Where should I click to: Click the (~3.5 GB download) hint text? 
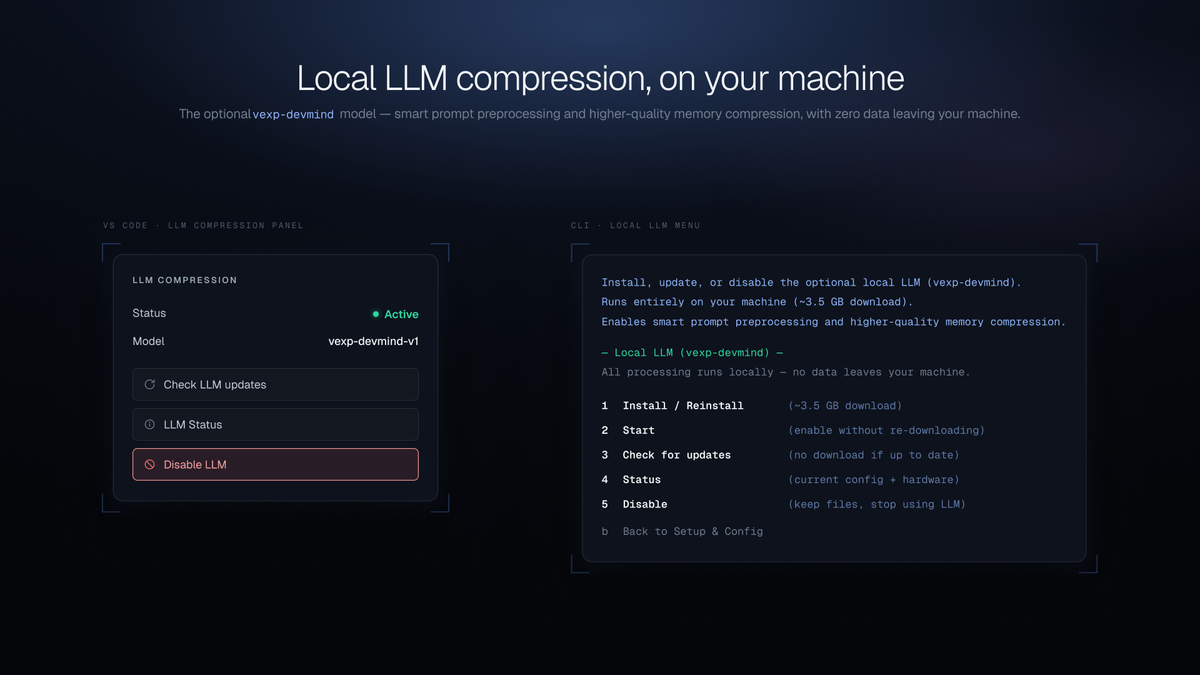(845, 406)
